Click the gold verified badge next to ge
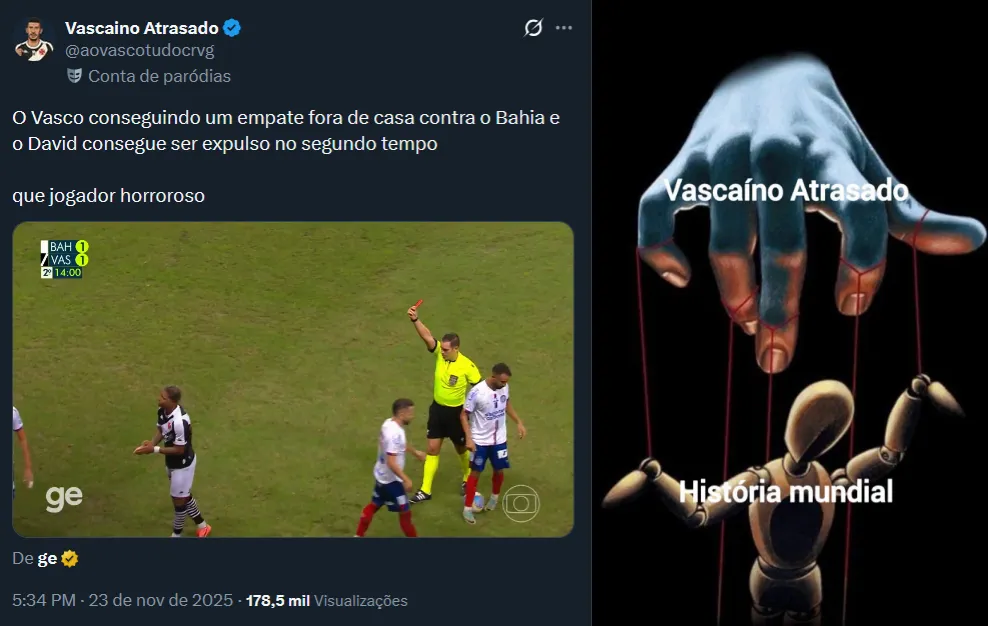 [69, 559]
